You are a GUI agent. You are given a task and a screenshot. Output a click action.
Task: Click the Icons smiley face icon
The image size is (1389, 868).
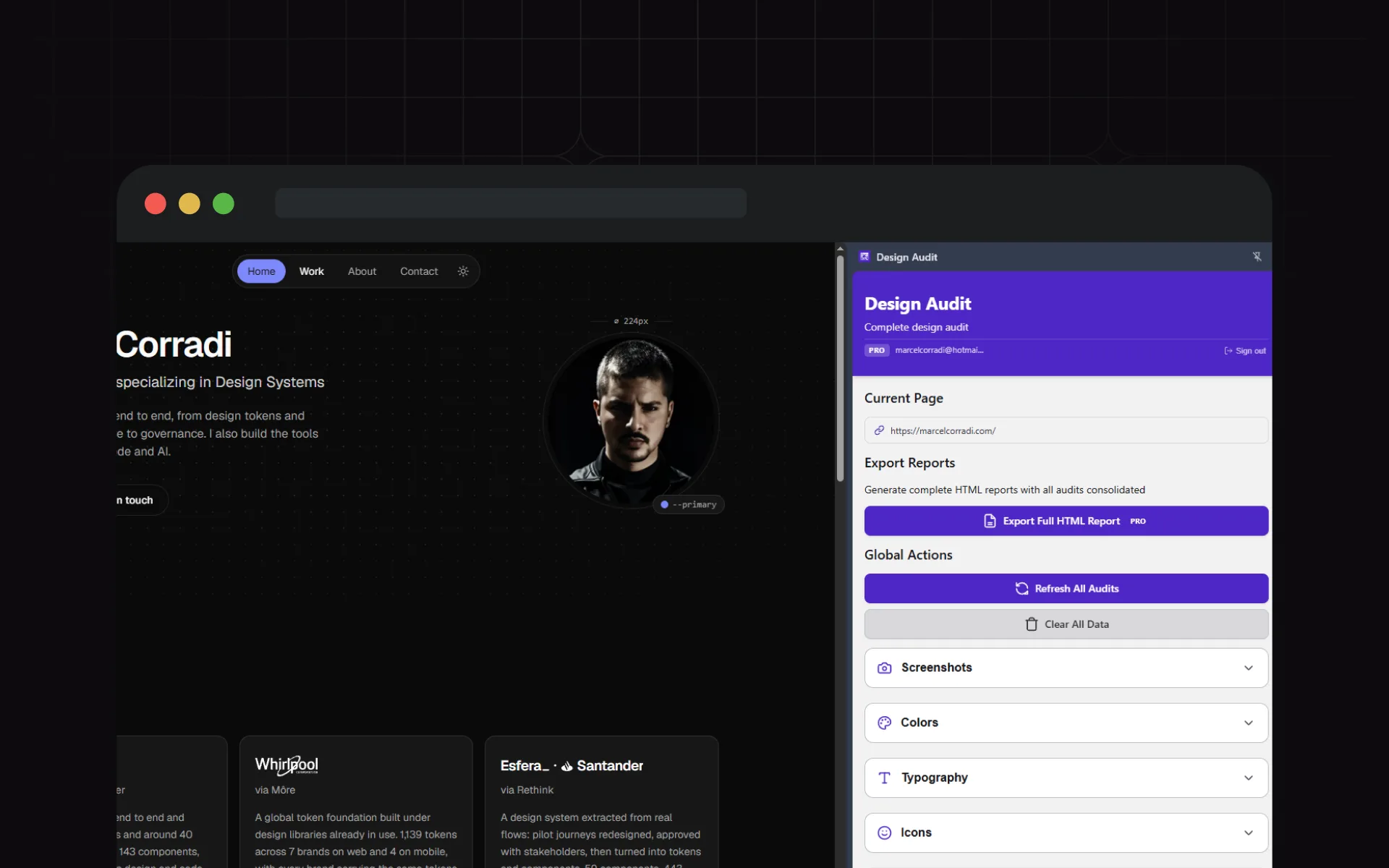point(884,833)
